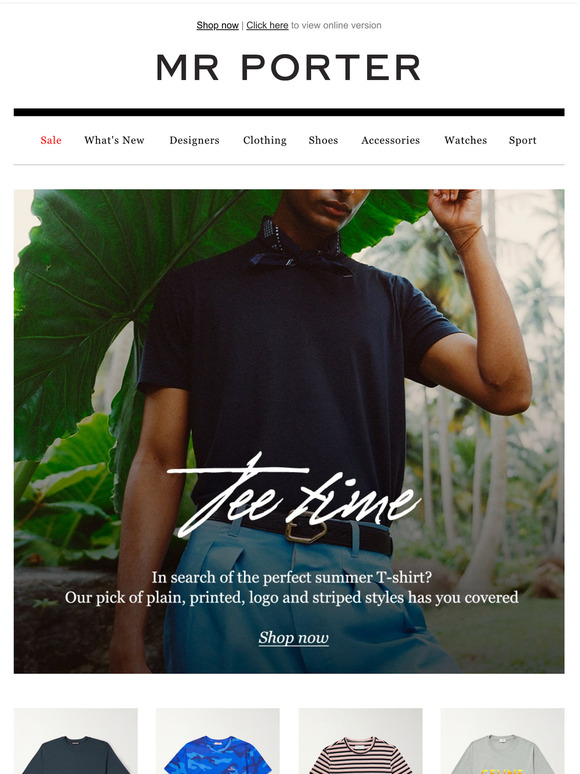Image resolution: width=580 pixels, height=774 pixels.
Task: Open the pink striped T-shirt product
Action: 360,741
